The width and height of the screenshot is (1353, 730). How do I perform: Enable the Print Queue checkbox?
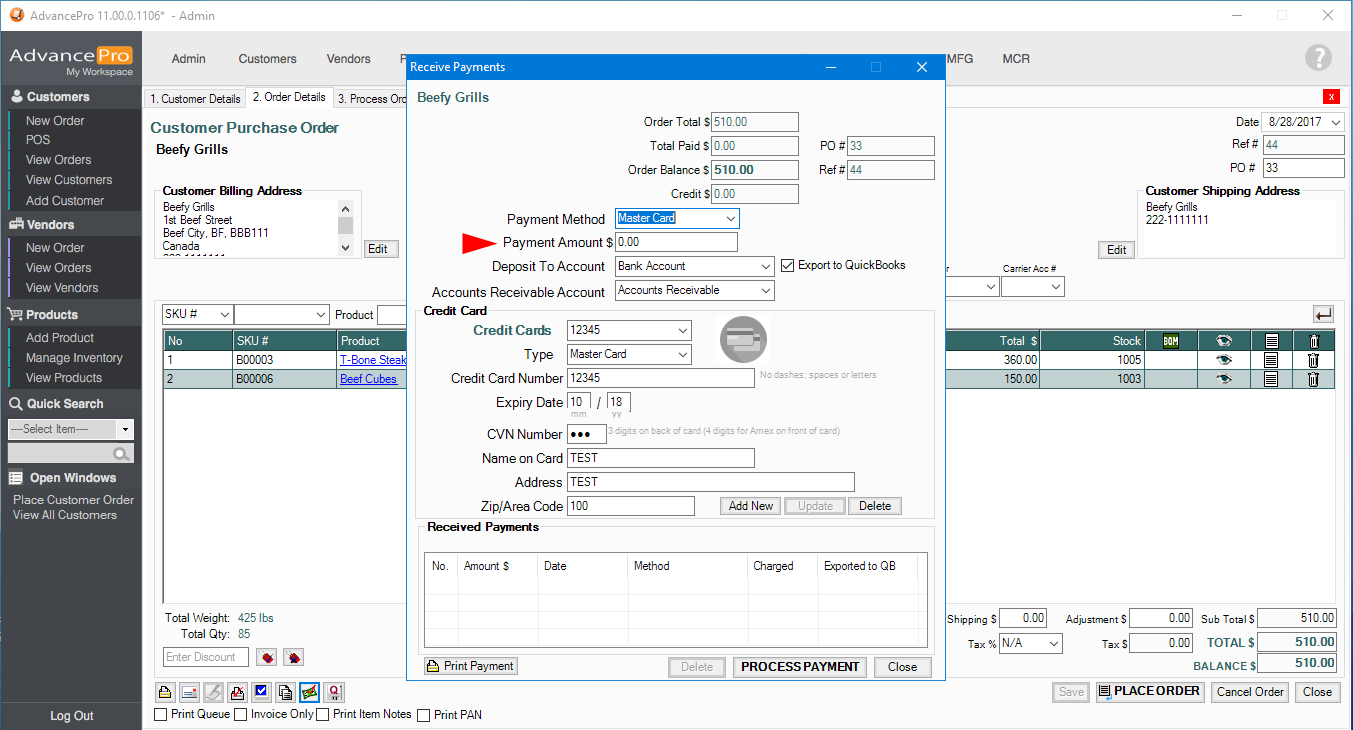(161, 715)
